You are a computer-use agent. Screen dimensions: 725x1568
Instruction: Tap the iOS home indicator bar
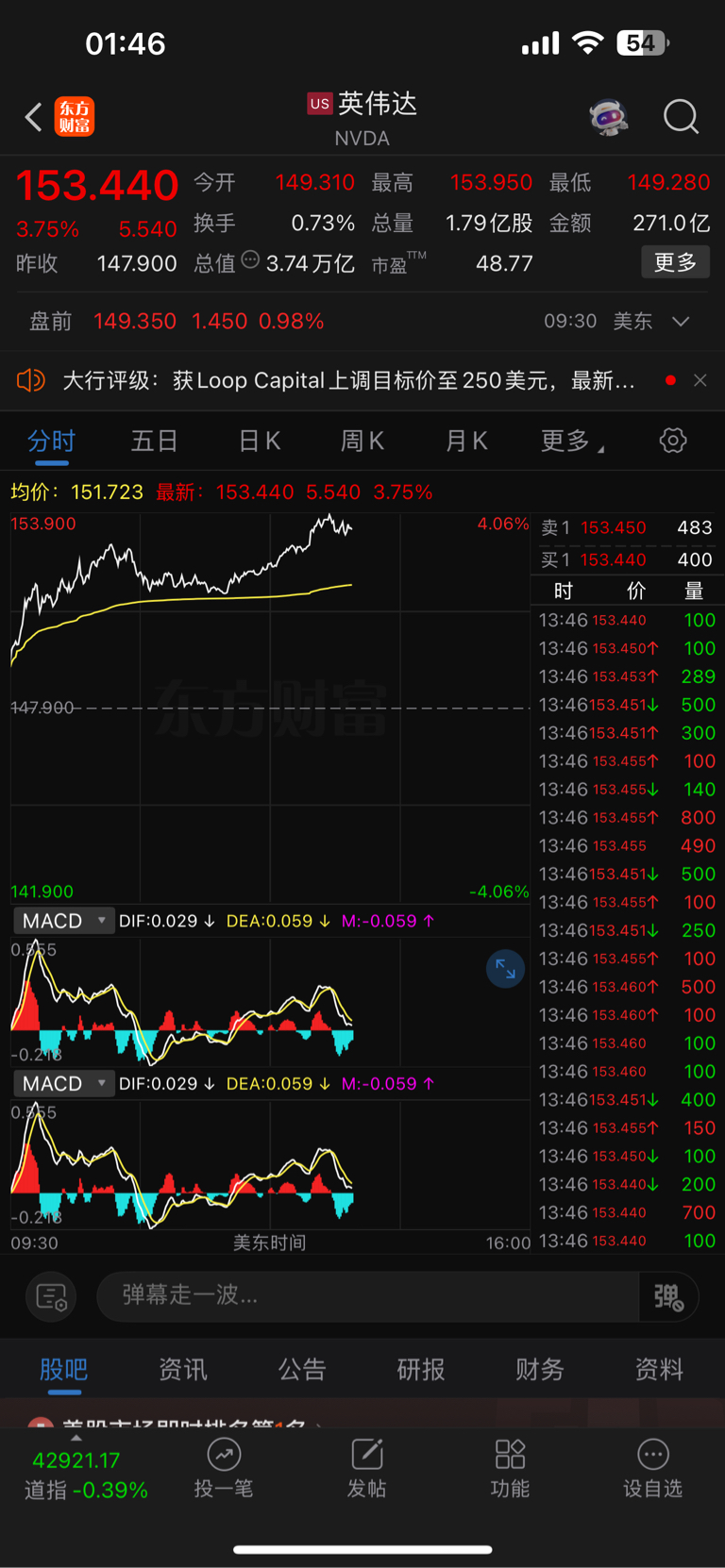point(362,1549)
